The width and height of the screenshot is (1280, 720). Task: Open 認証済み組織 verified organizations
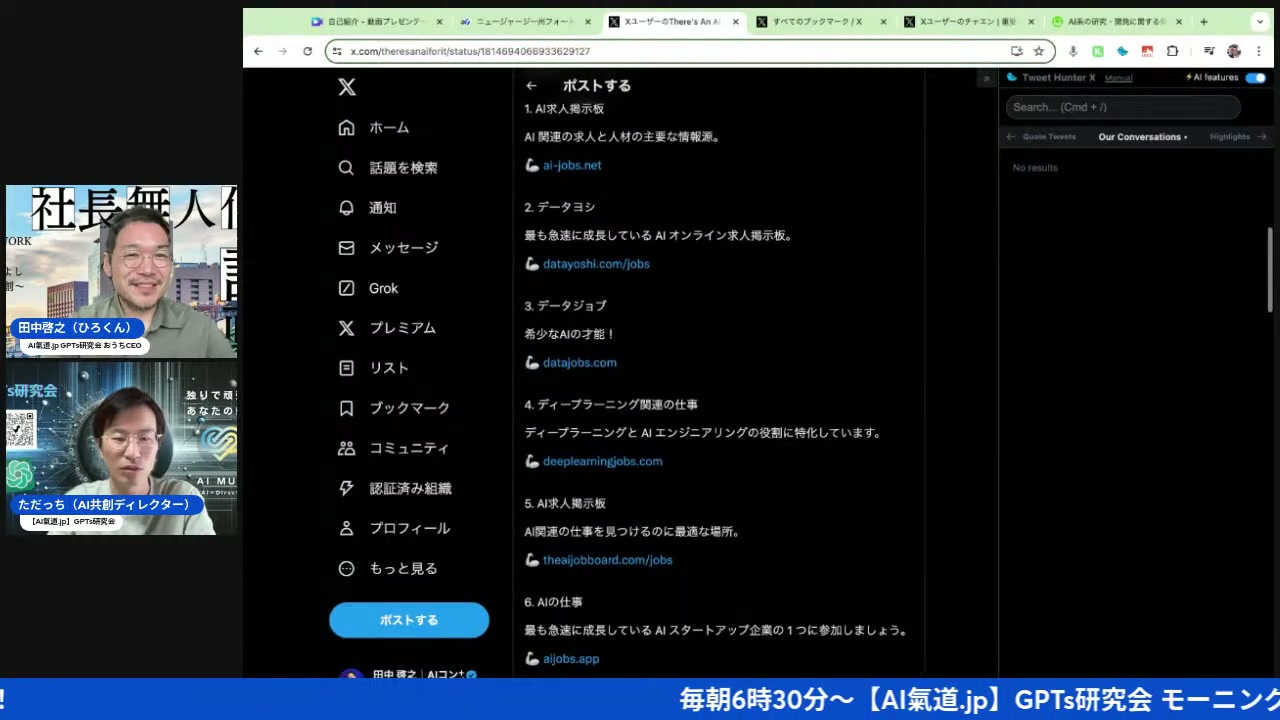(x=395, y=488)
